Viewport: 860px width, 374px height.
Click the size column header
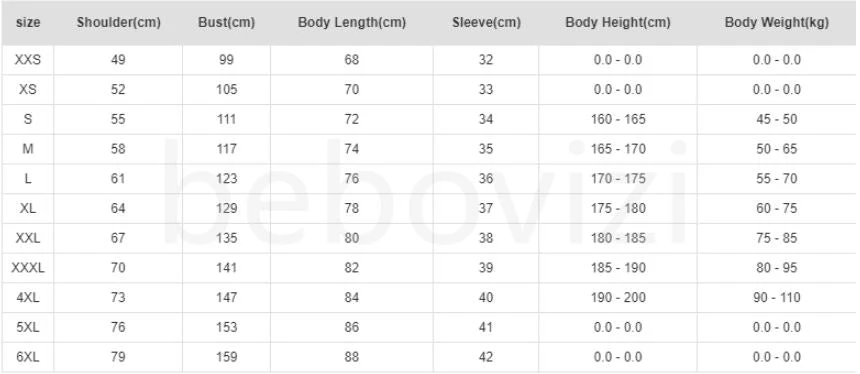pyautogui.click(x=27, y=23)
